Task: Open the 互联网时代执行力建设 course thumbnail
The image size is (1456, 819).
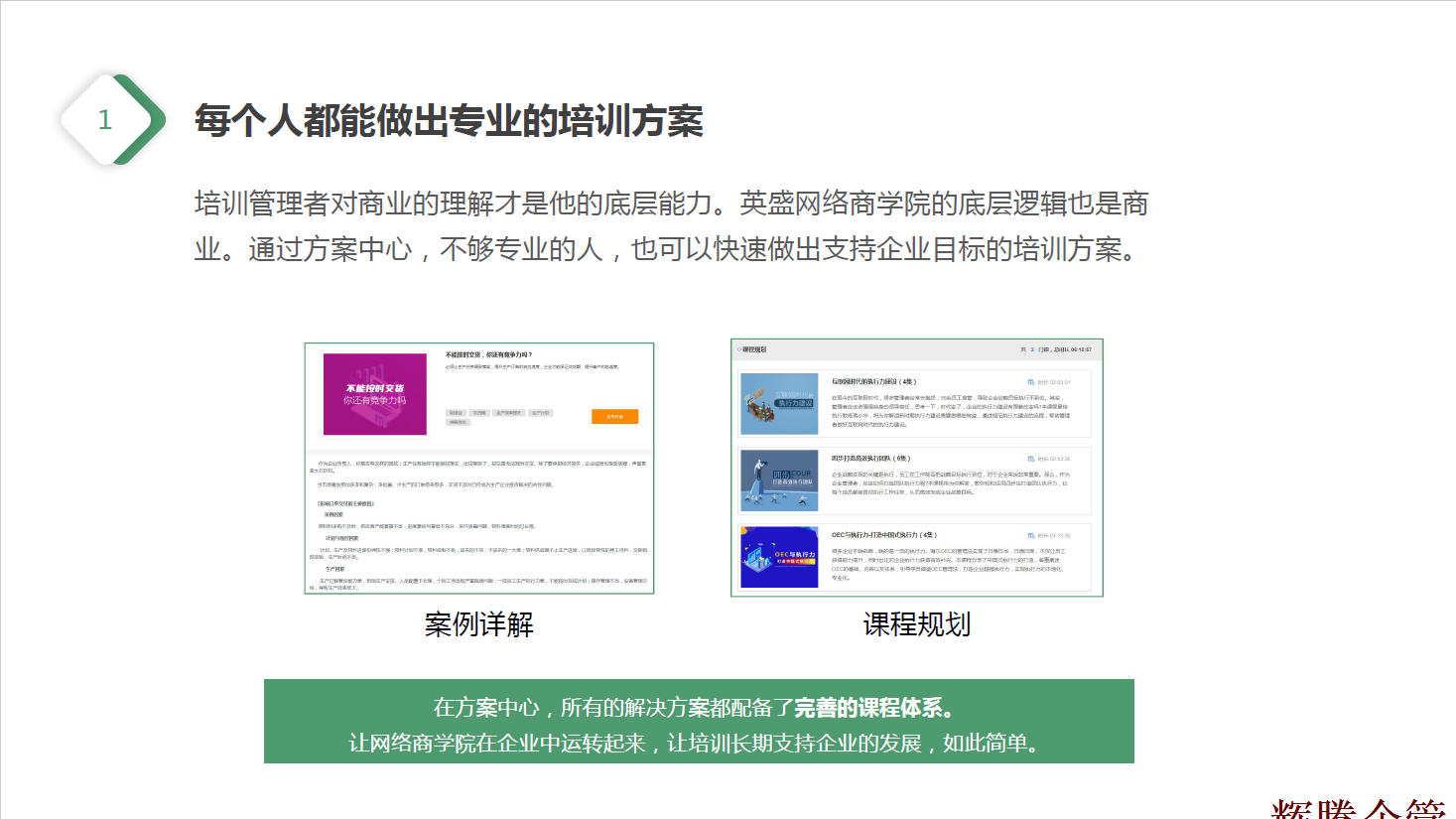Action: pyautogui.click(x=779, y=404)
